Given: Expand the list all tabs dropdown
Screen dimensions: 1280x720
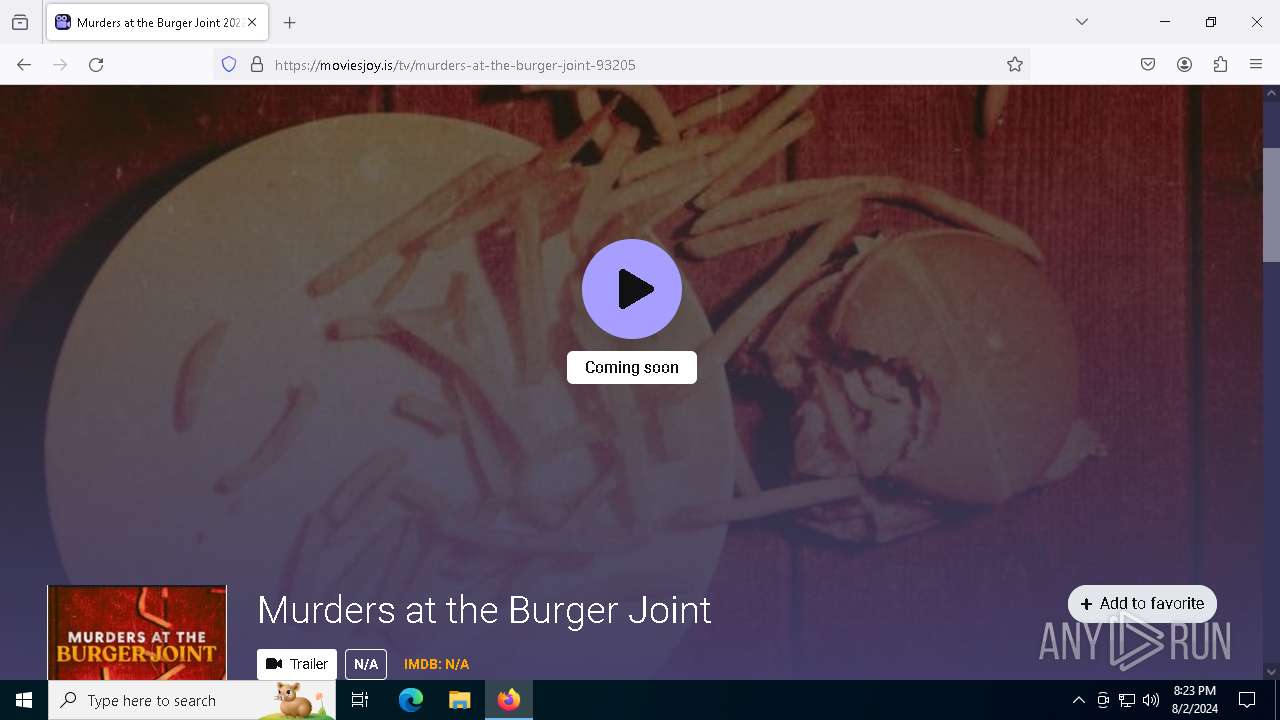Looking at the screenshot, I should 1082,22.
